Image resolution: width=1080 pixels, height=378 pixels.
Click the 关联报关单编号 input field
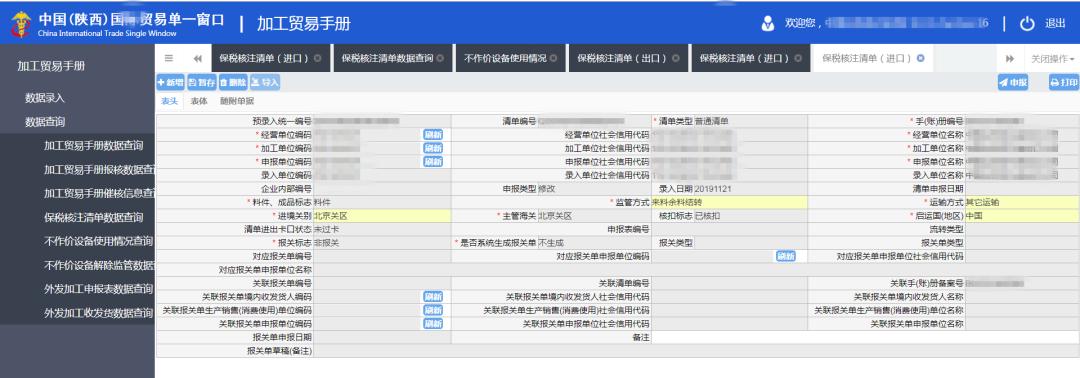coord(382,283)
